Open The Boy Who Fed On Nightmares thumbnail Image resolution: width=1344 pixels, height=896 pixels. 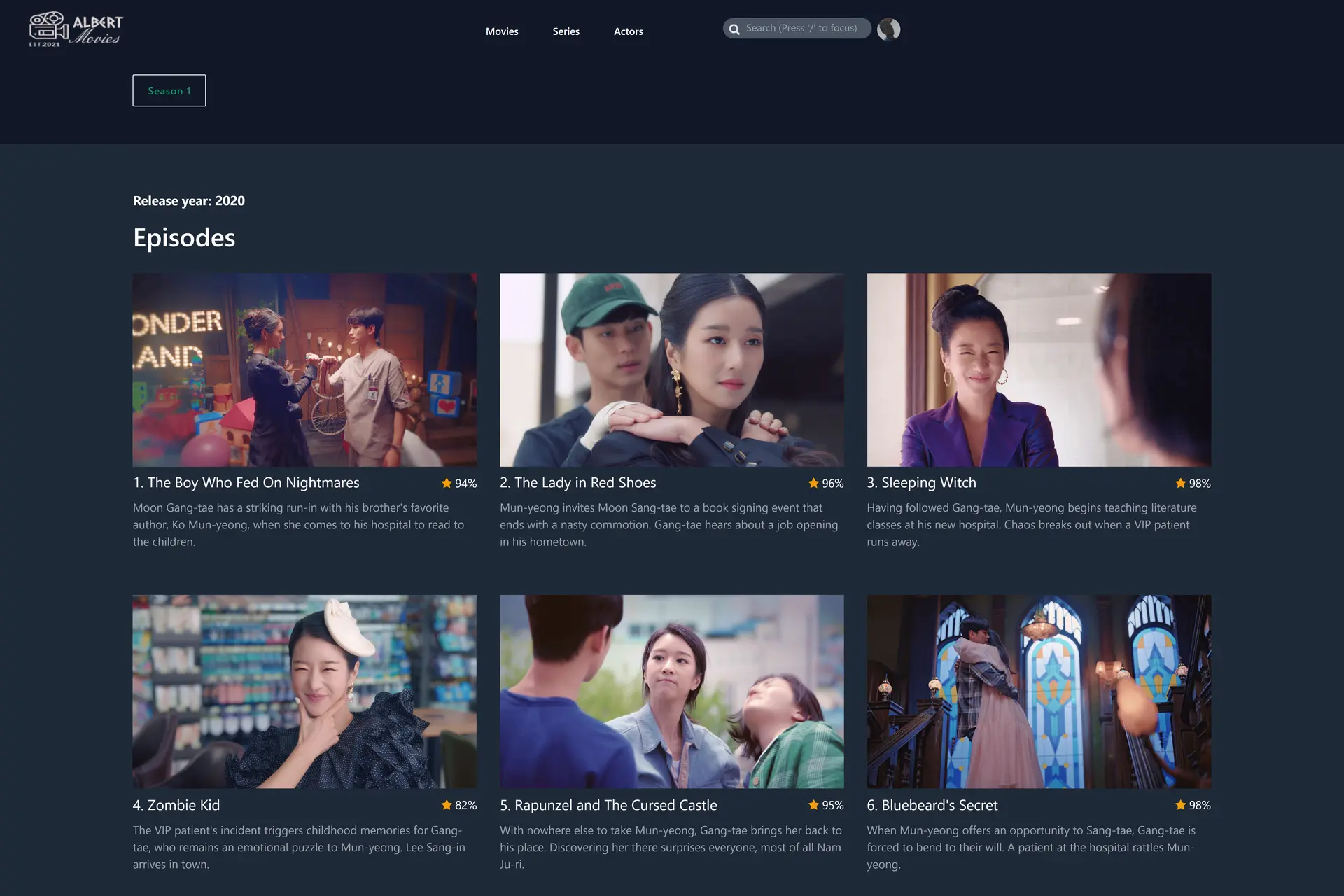click(304, 370)
